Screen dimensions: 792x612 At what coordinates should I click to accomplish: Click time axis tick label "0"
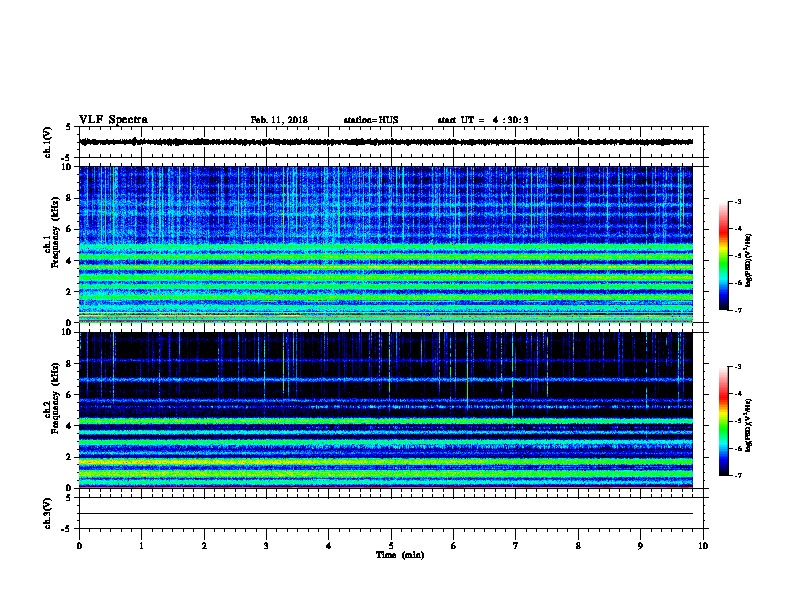pyautogui.click(x=79, y=546)
